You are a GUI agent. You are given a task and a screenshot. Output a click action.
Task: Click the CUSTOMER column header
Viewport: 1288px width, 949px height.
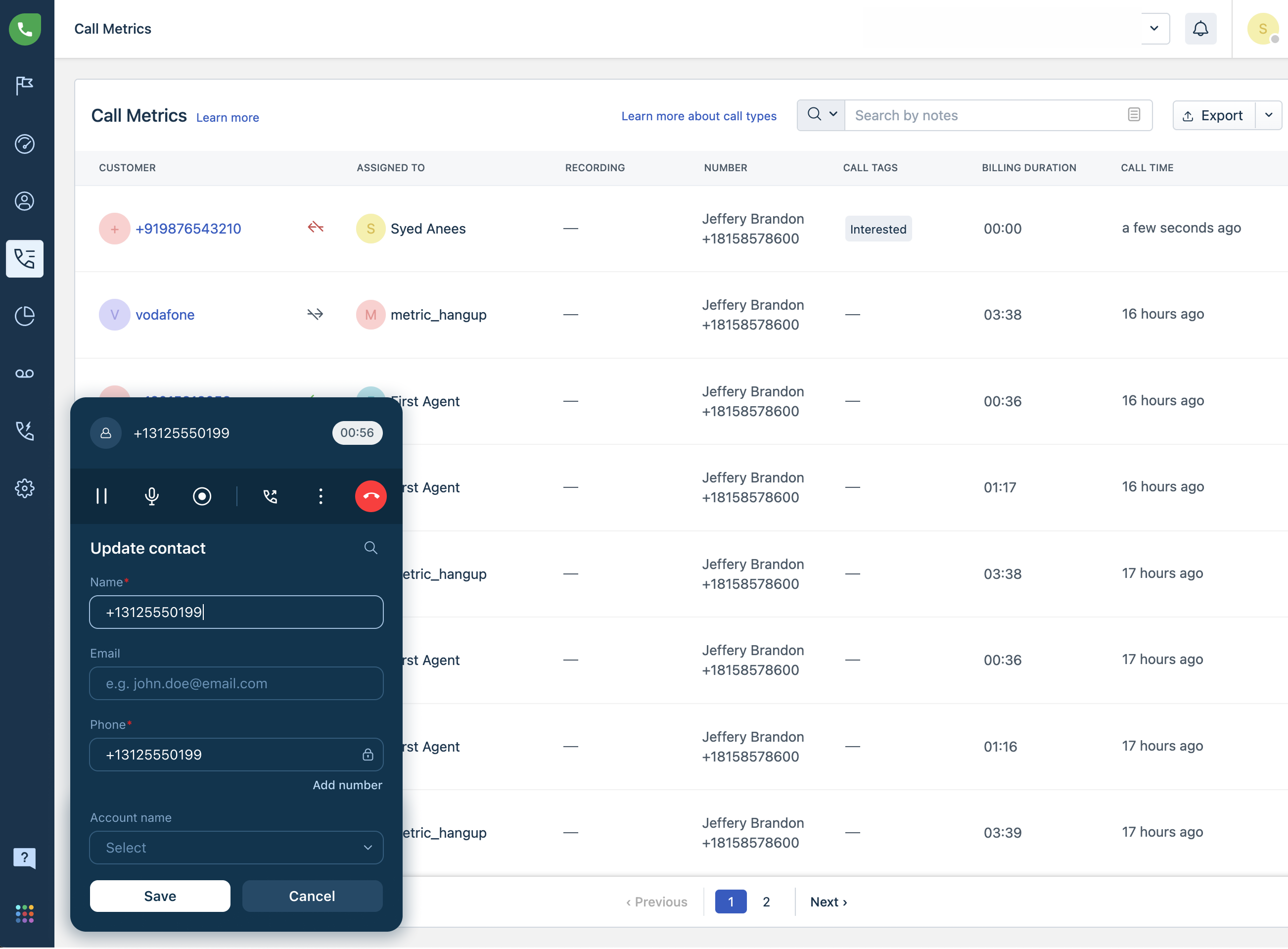tap(128, 168)
